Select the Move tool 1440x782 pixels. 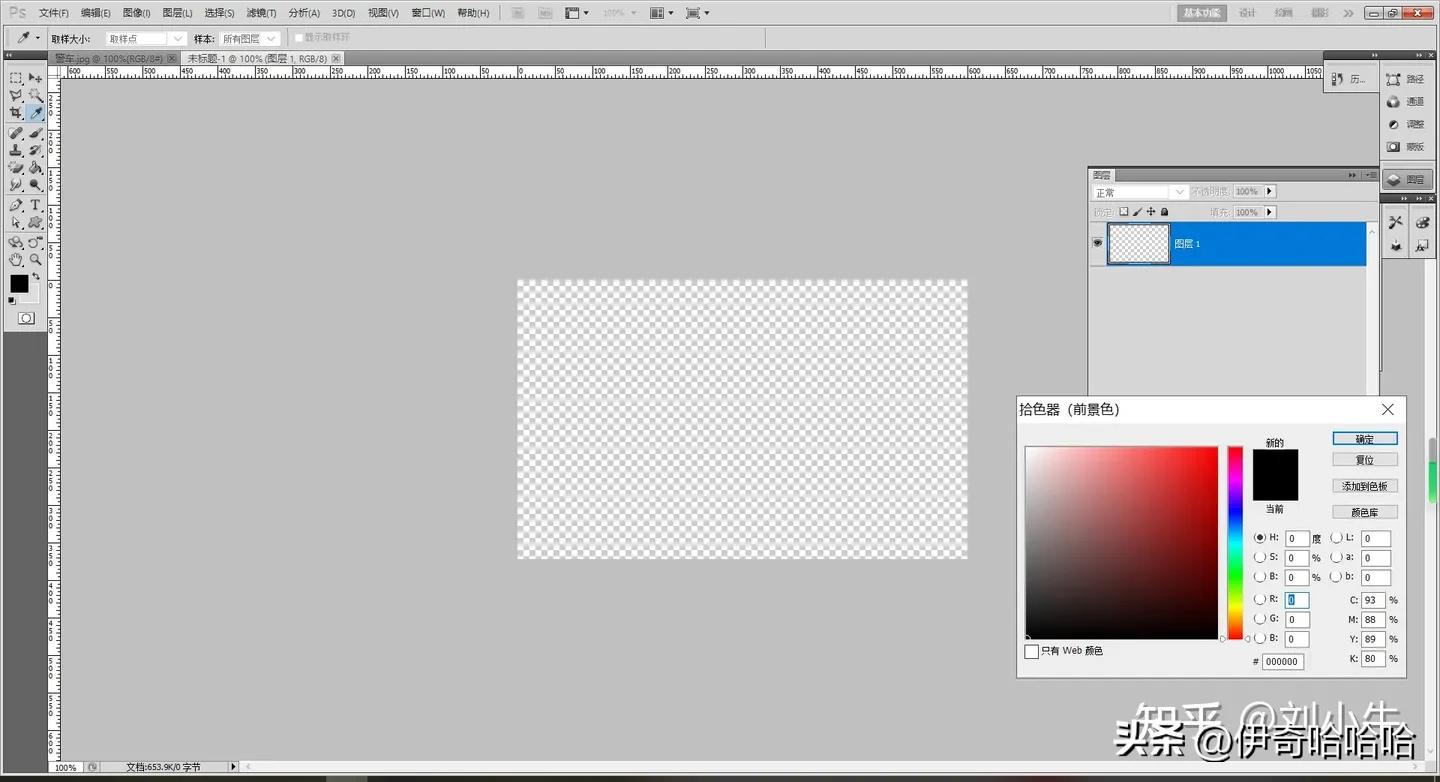(x=34, y=78)
